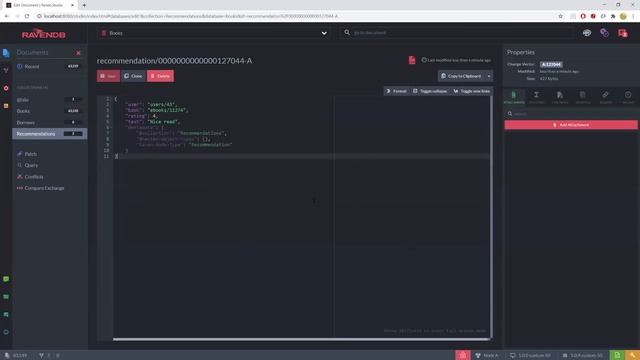This screenshot has height=360, width=640.
Task: Reload the page in the browser
Action: [x=27, y=16]
